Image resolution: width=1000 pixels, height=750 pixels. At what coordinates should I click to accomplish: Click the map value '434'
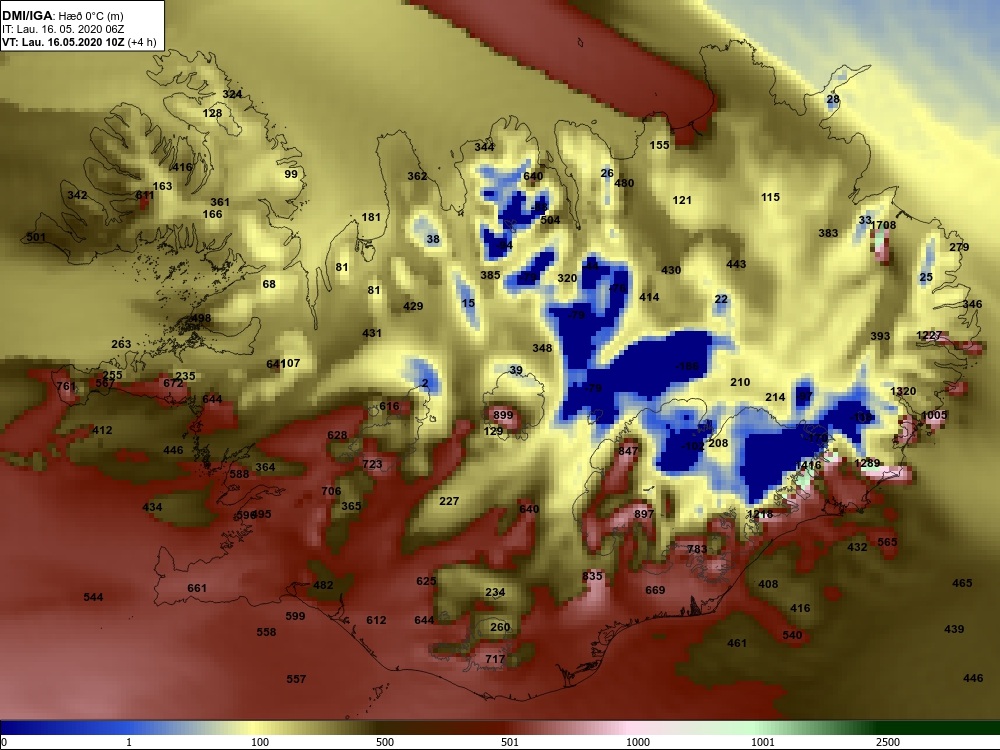pos(152,508)
